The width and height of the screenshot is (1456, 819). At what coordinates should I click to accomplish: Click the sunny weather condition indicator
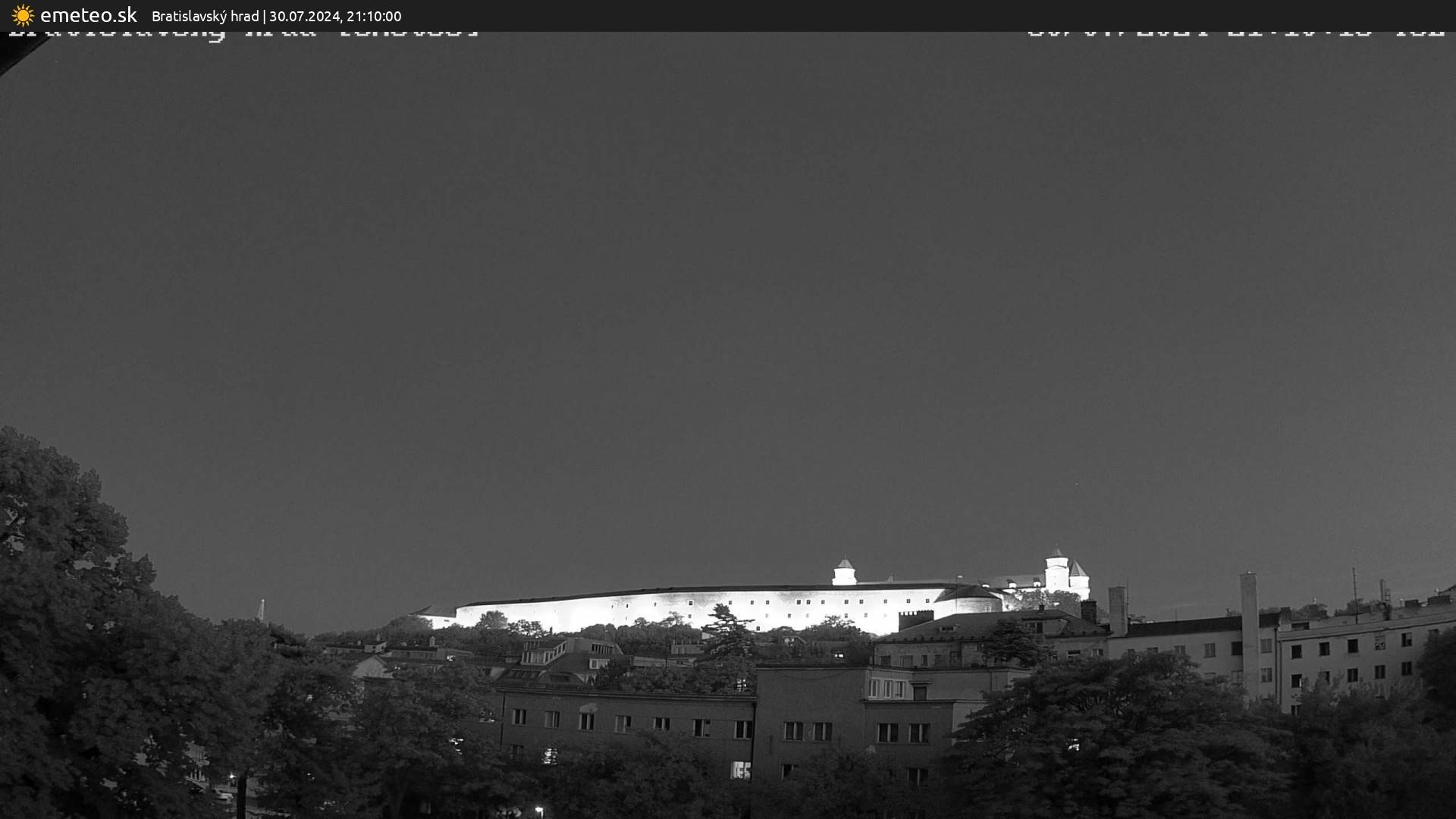coord(23,15)
